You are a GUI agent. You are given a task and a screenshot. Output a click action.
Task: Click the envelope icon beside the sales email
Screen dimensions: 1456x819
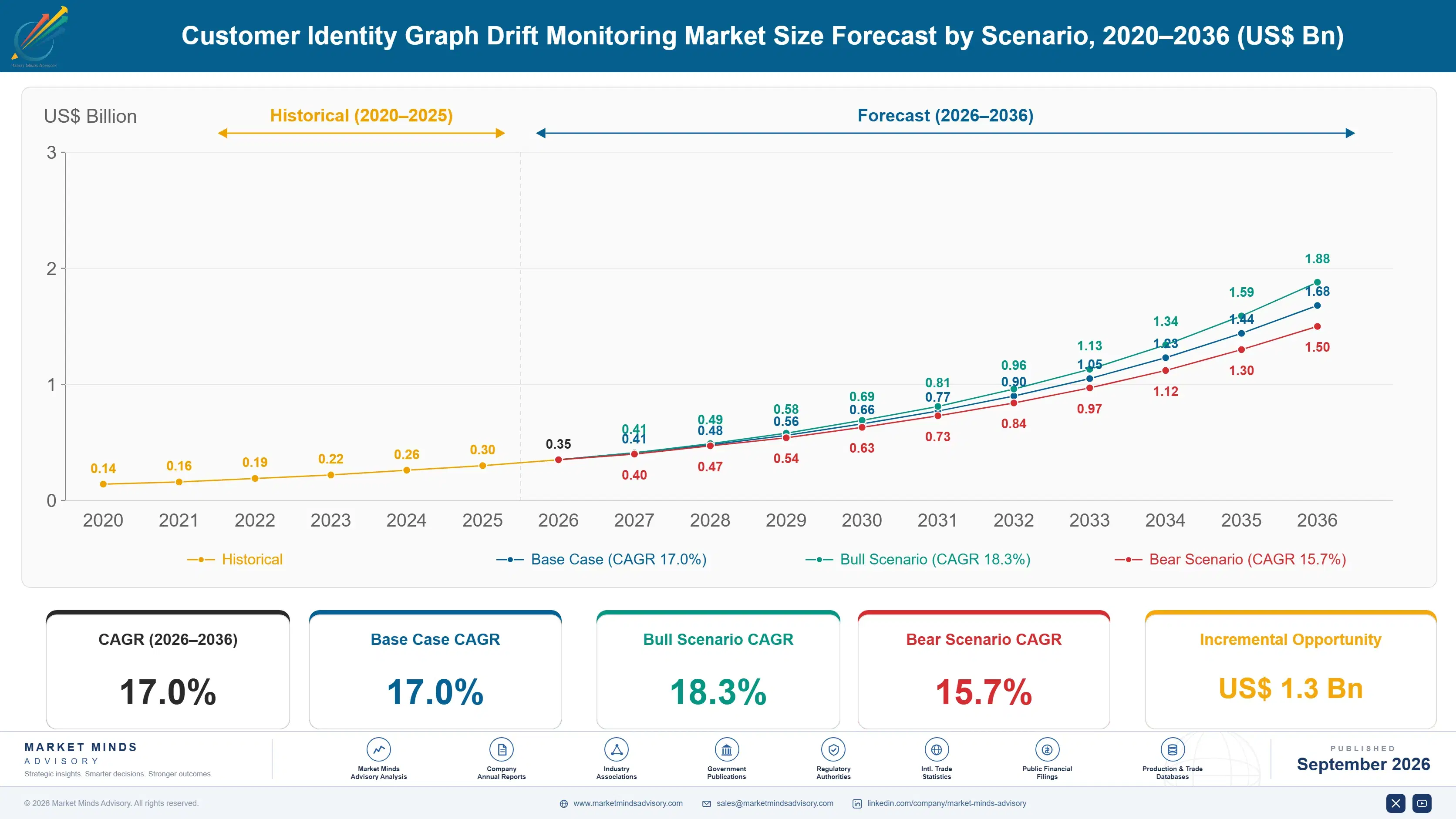coord(707,804)
